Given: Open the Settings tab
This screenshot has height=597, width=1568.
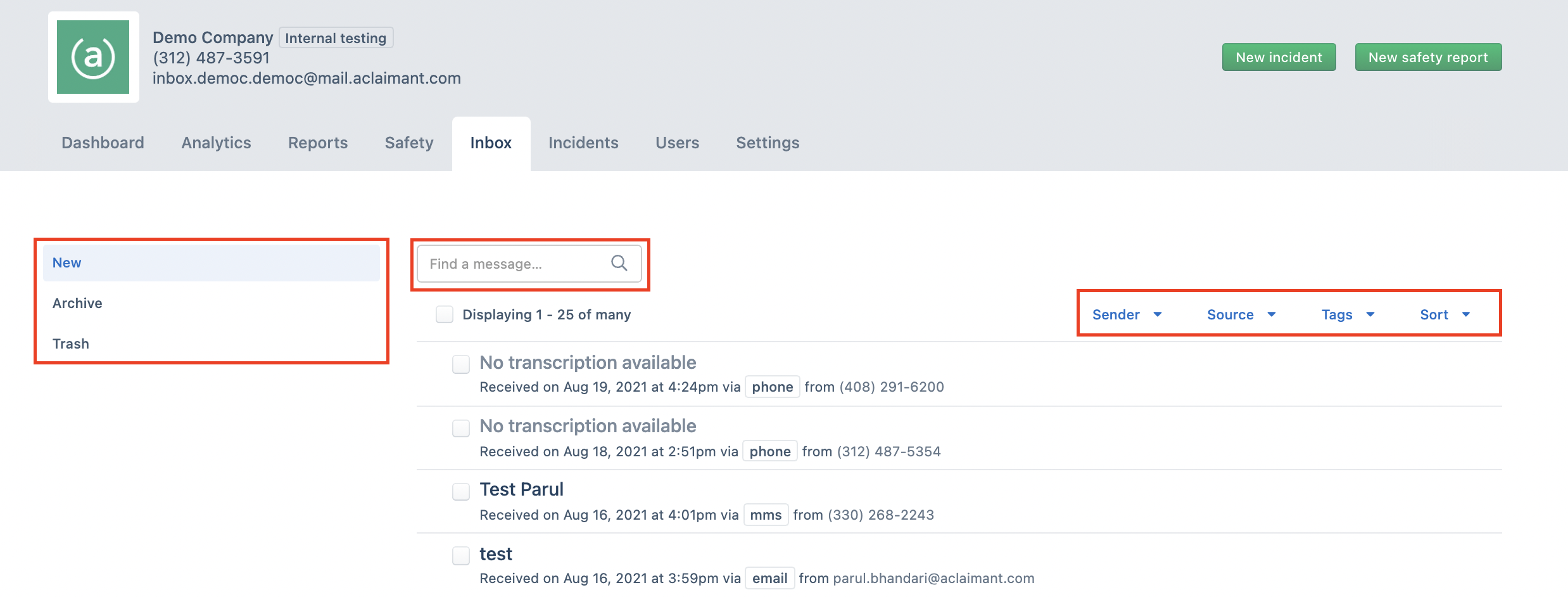Looking at the screenshot, I should [x=768, y=143].
